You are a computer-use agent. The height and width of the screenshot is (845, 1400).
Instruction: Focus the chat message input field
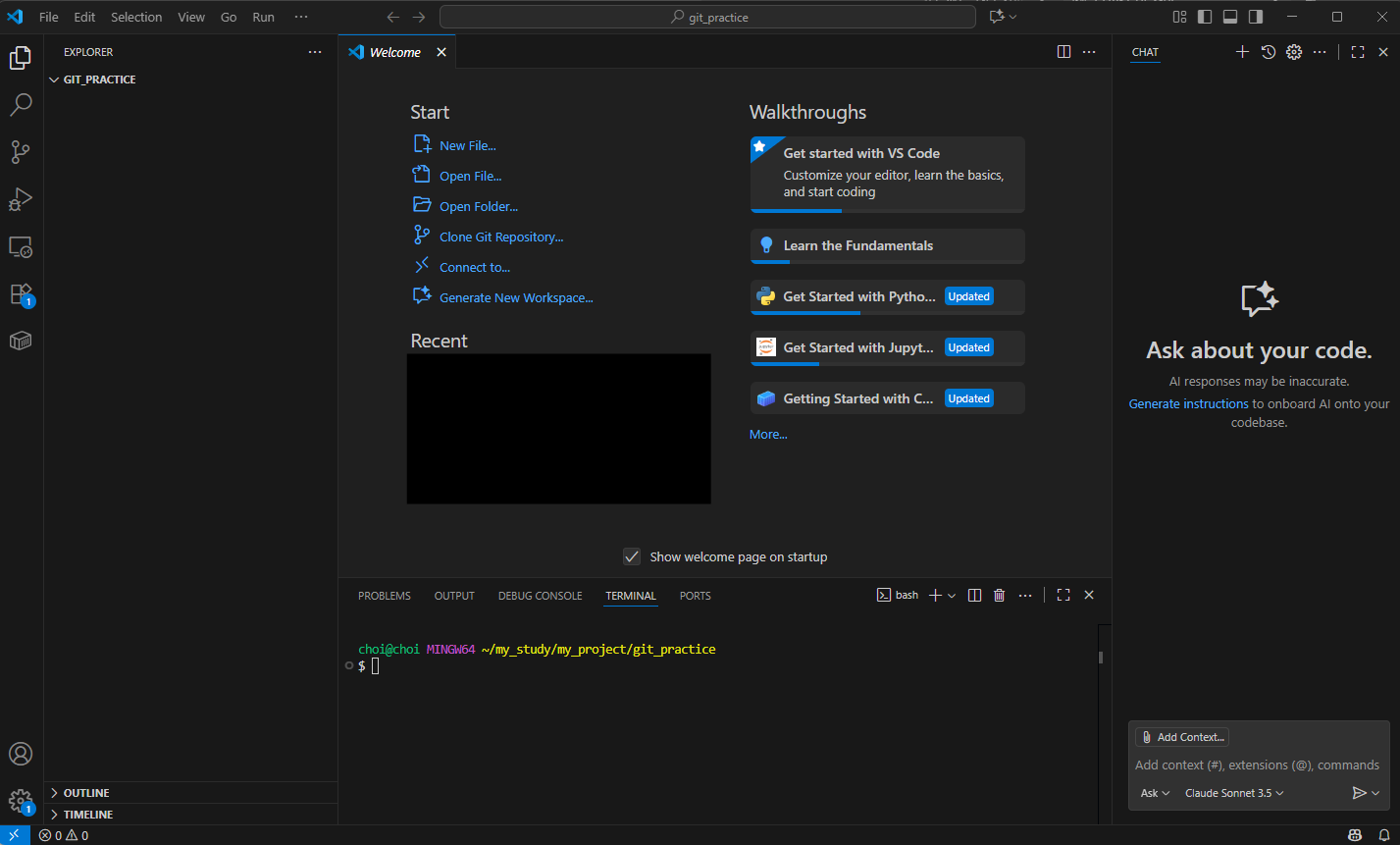1258,765
